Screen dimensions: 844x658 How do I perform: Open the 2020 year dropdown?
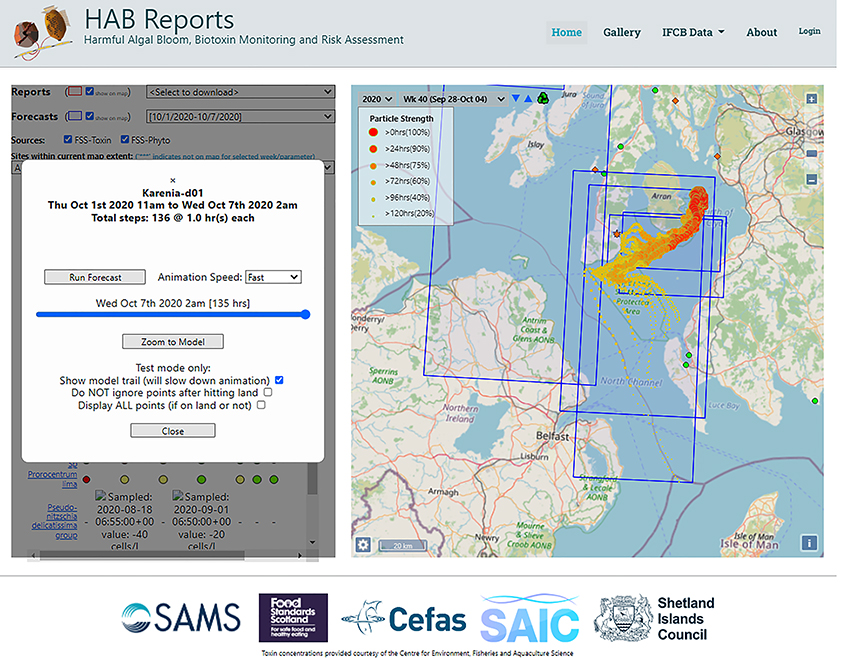[376, 99]
